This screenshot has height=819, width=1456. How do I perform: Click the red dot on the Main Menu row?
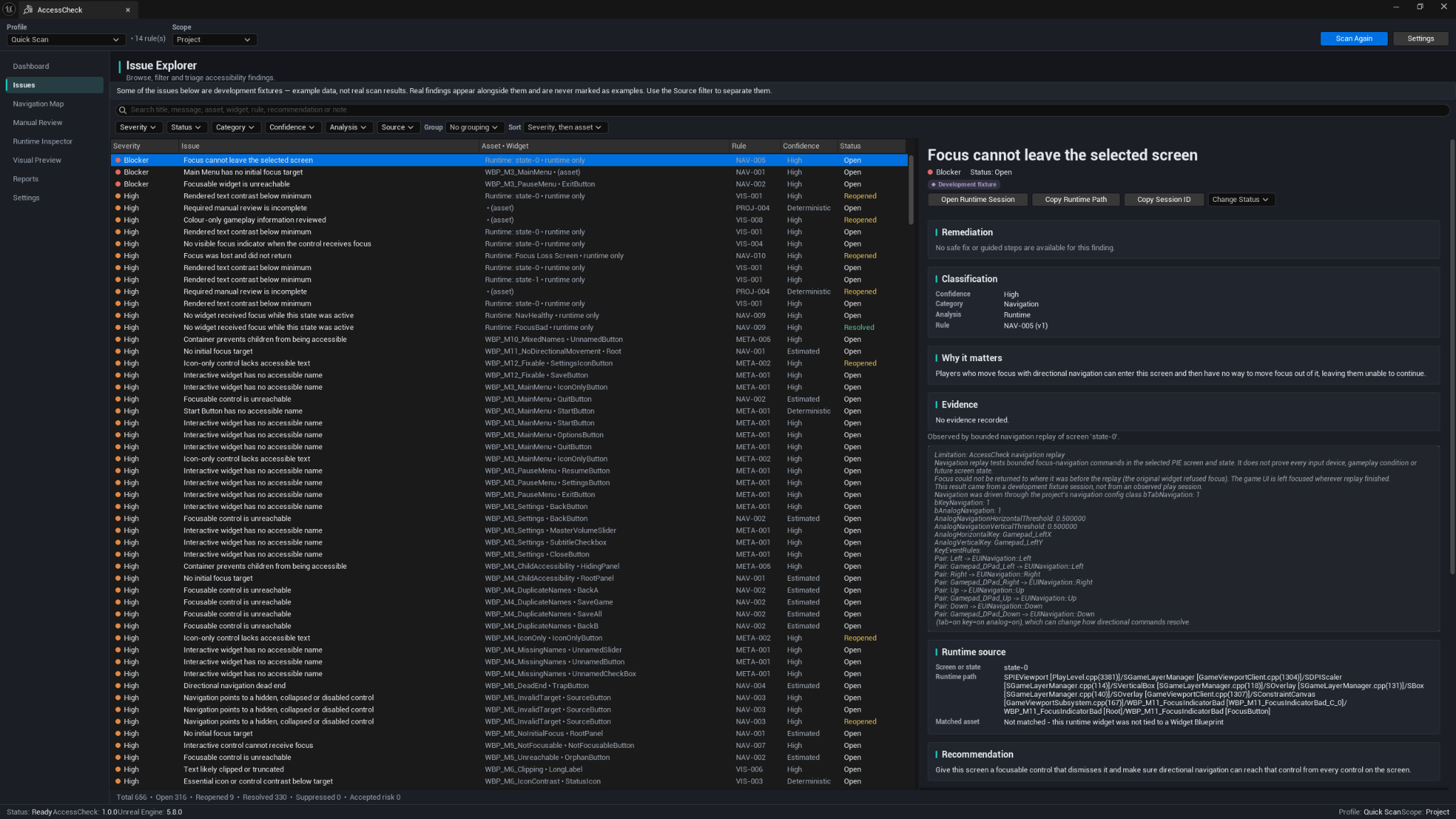pos(118,172)
